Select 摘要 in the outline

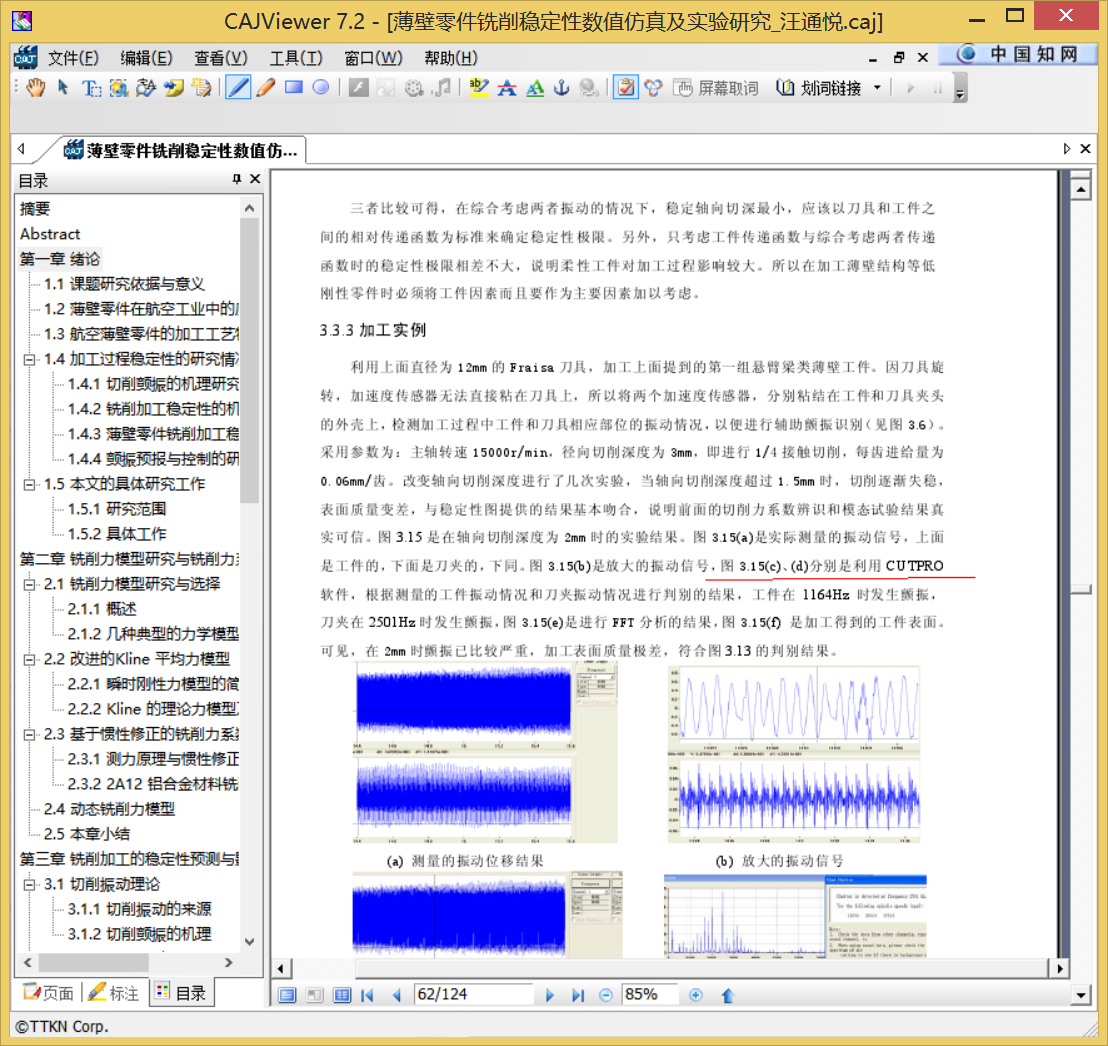(x=35, y=208)
